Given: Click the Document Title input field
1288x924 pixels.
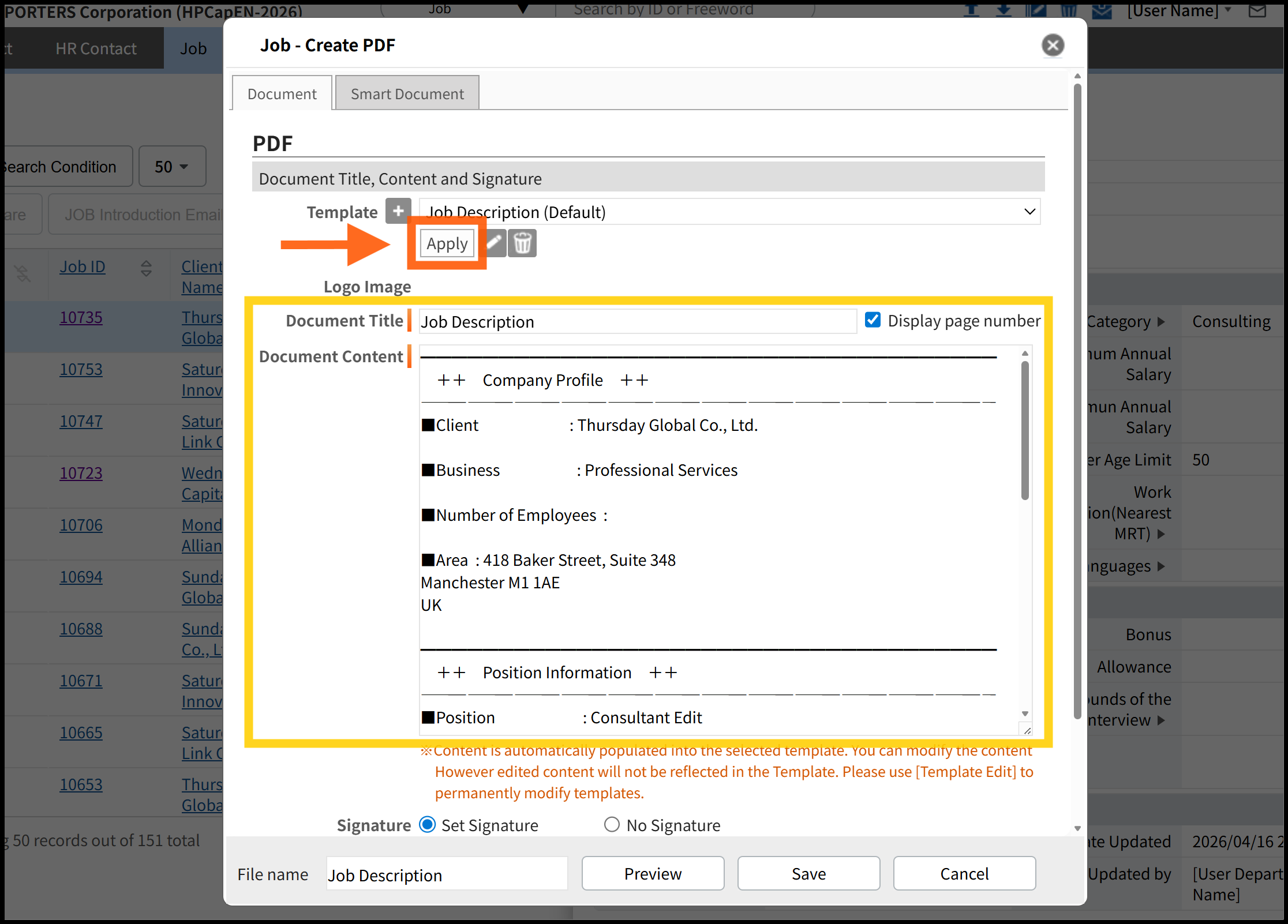Looking at the screenshot, I should tap(638, 321).
